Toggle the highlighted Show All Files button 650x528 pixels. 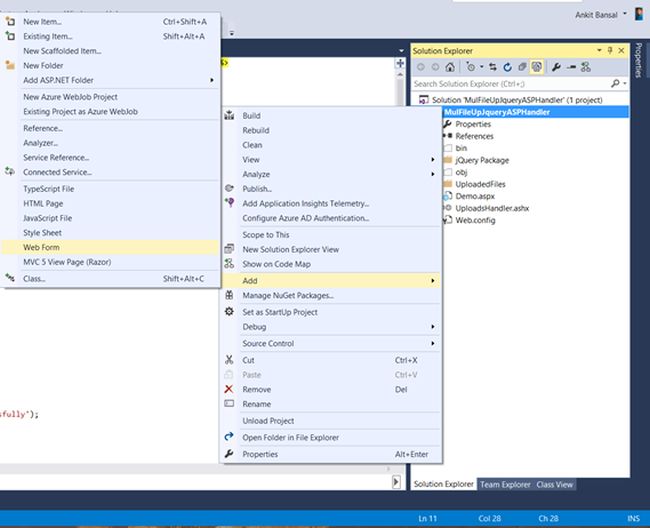coord(537,67)
